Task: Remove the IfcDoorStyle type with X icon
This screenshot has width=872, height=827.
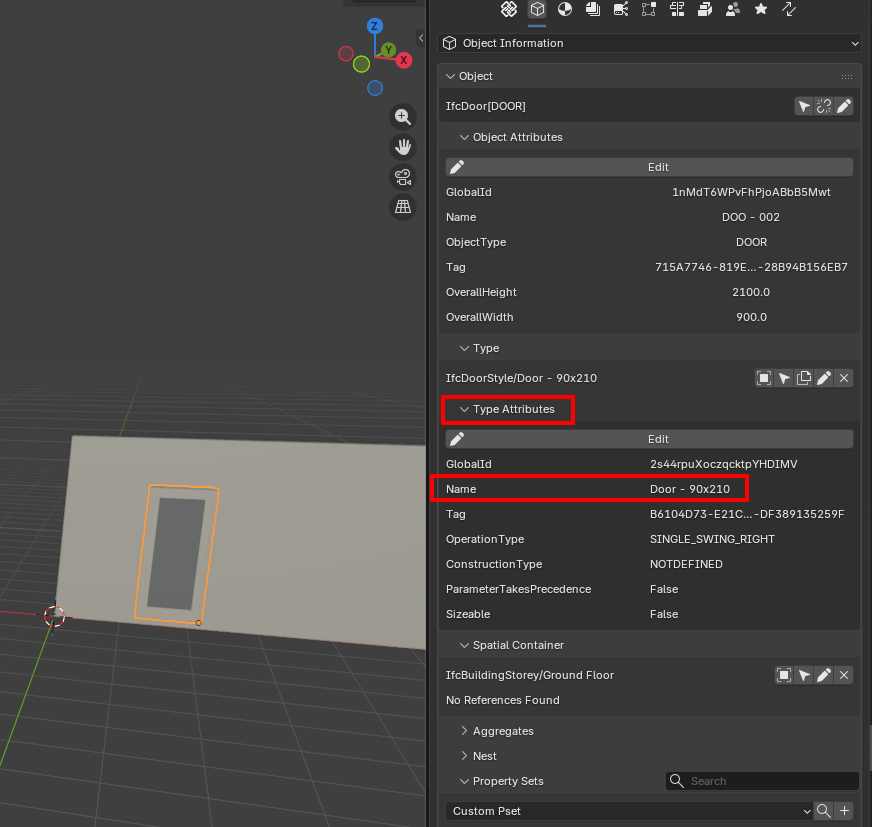Action: click(844, 378)
